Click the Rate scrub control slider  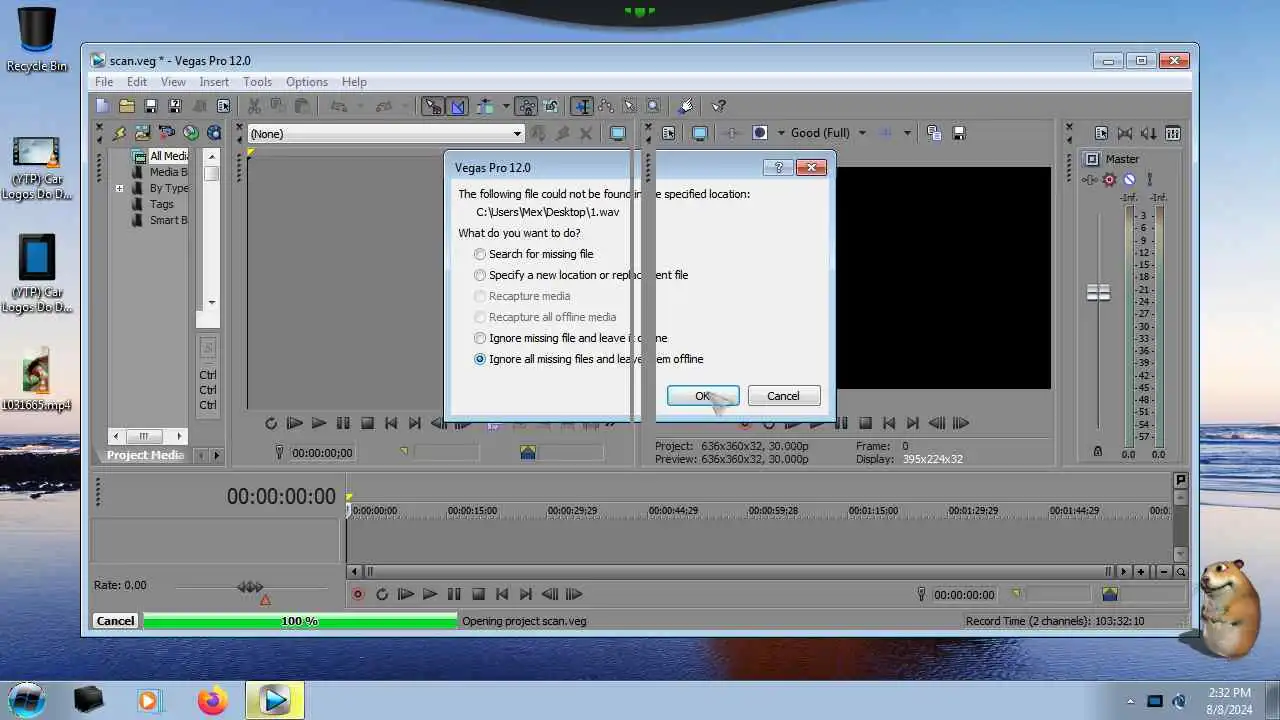click(250, 587)
